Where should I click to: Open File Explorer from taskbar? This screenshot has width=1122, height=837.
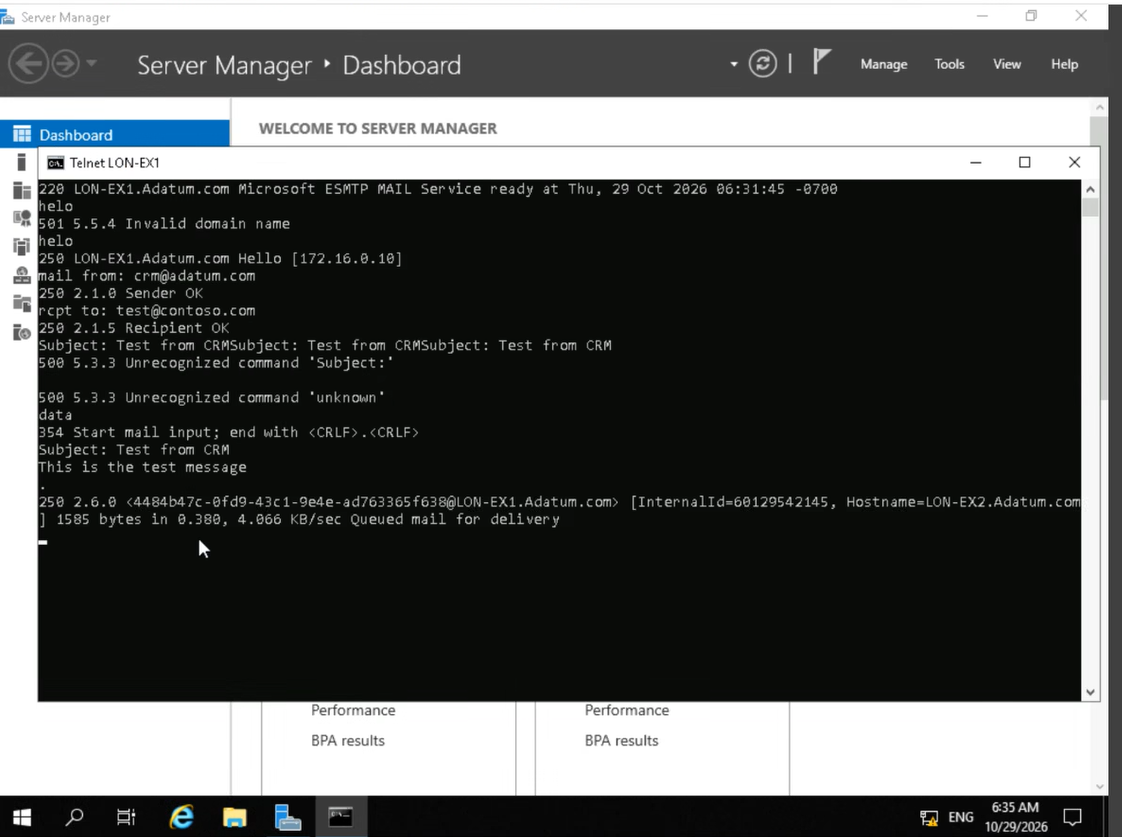point(235,816)
